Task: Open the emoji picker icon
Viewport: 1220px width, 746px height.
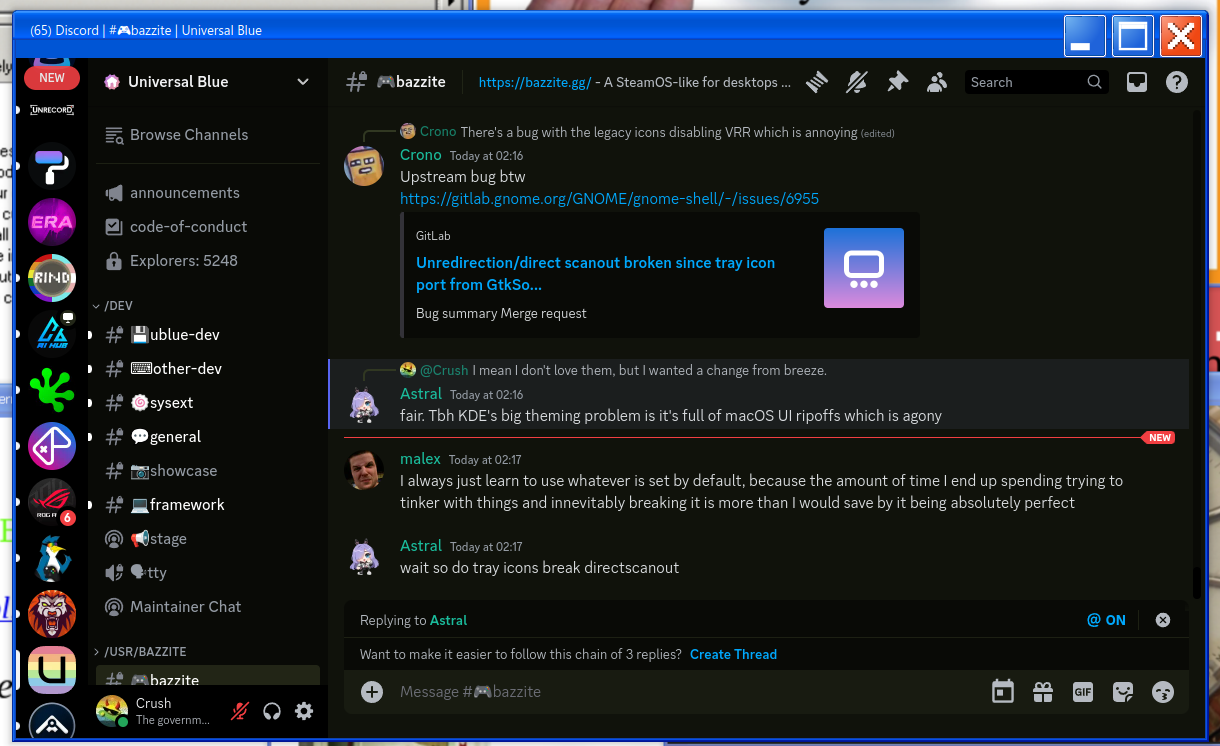Action: (1163, 692)
